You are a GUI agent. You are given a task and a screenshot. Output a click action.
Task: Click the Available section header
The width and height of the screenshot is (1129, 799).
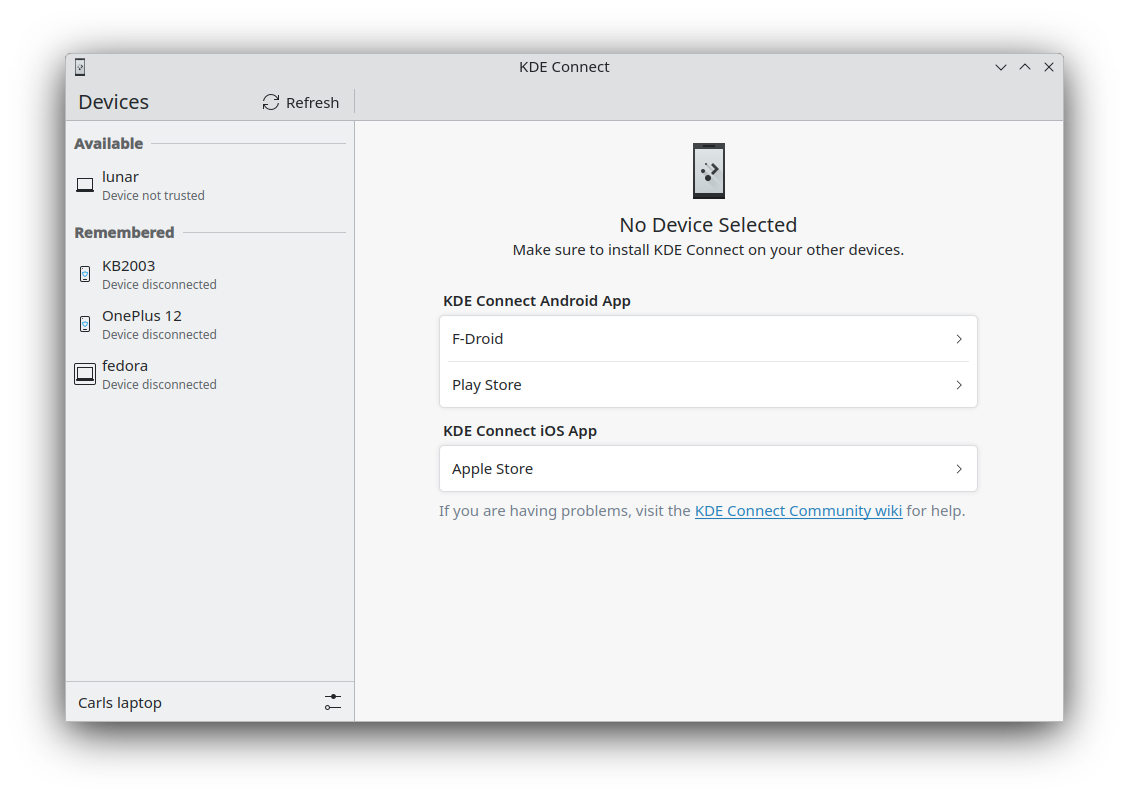click(109, 143)
